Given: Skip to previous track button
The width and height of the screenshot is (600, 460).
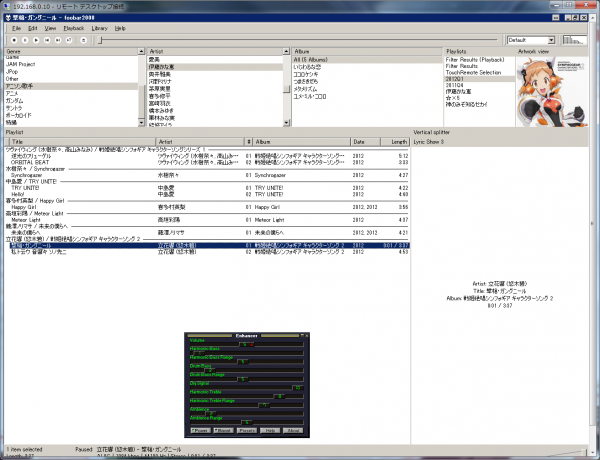Looking at the screenshot, I should tap(47, 40).
